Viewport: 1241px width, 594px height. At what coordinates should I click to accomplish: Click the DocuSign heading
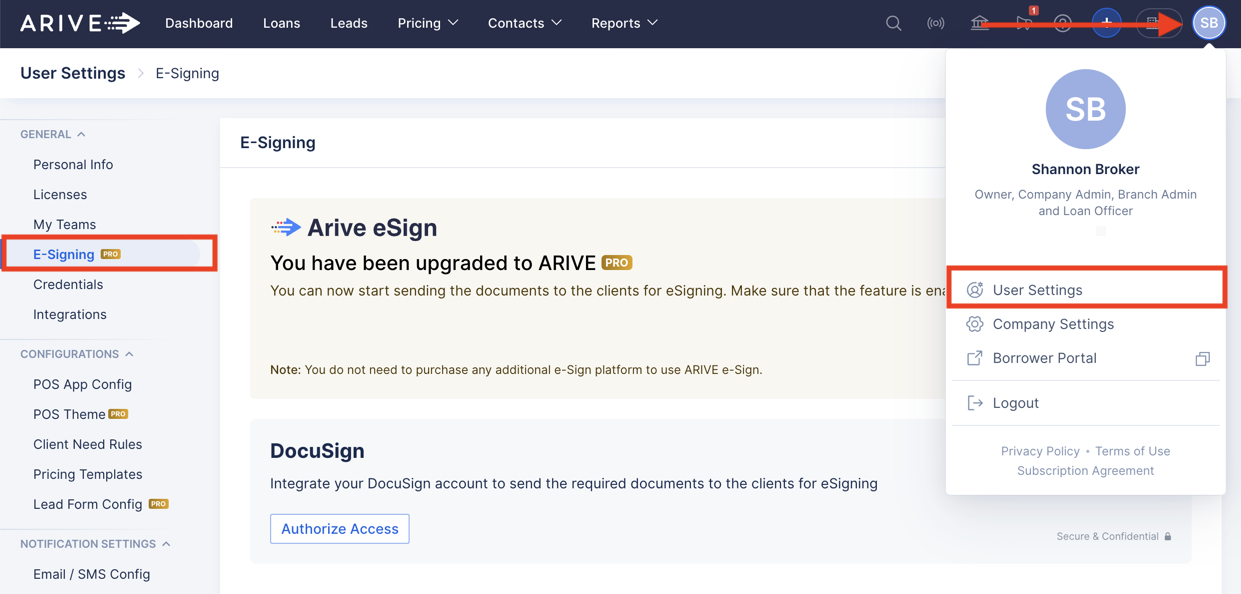pos(317,451)
